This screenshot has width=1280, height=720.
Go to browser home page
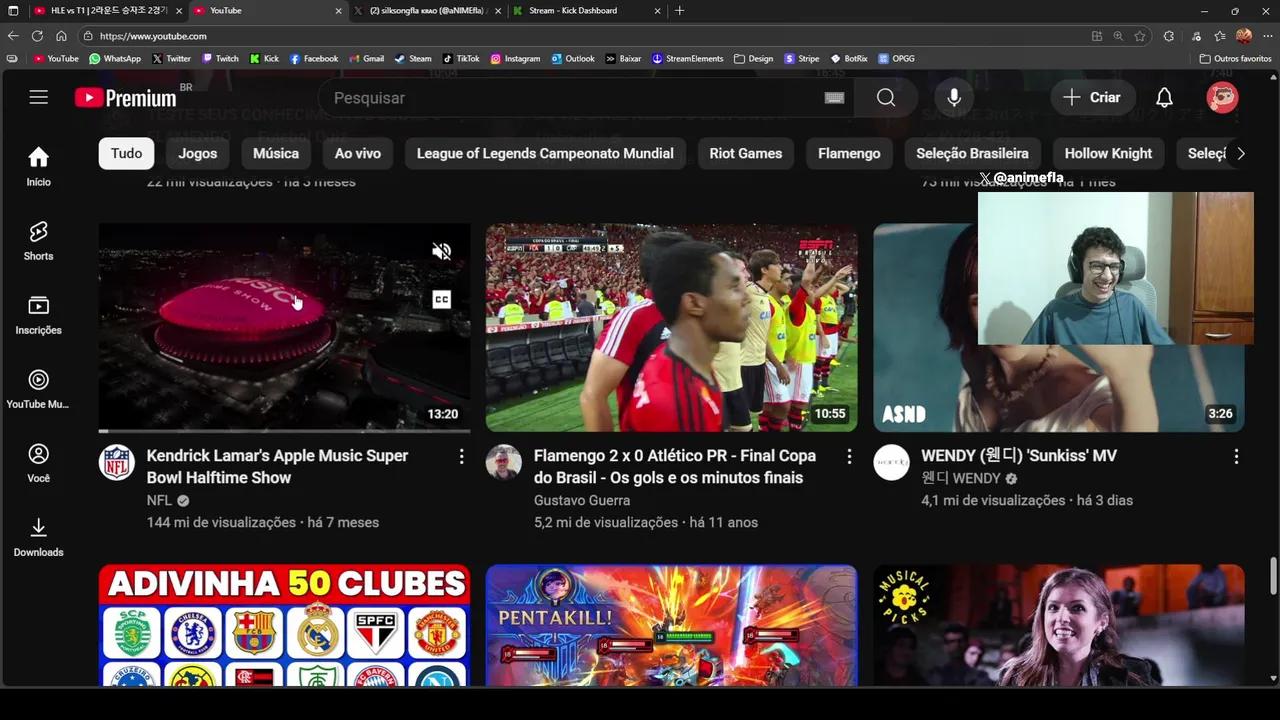pyautogui.click(x=61, y=36)
